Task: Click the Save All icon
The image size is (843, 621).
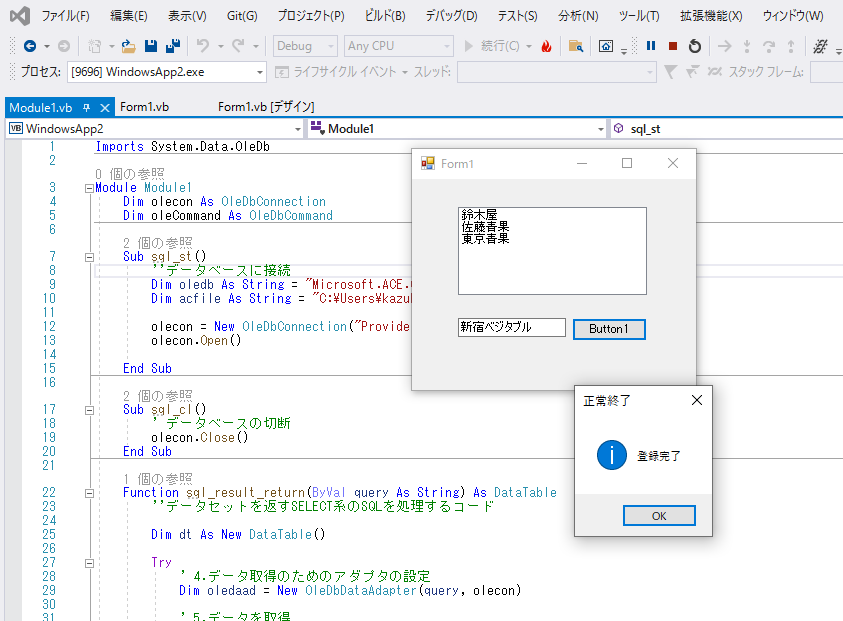Action: (x=172, y=46)
